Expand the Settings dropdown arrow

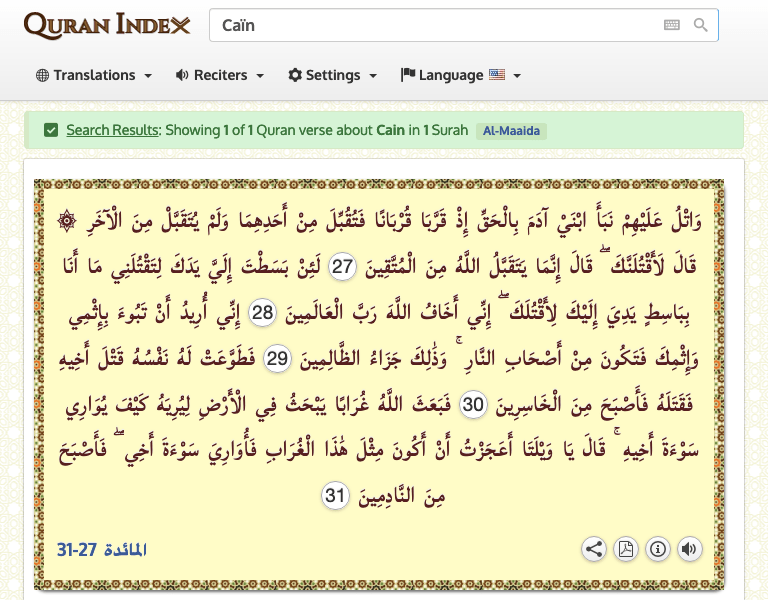click(x=373, y=76)
